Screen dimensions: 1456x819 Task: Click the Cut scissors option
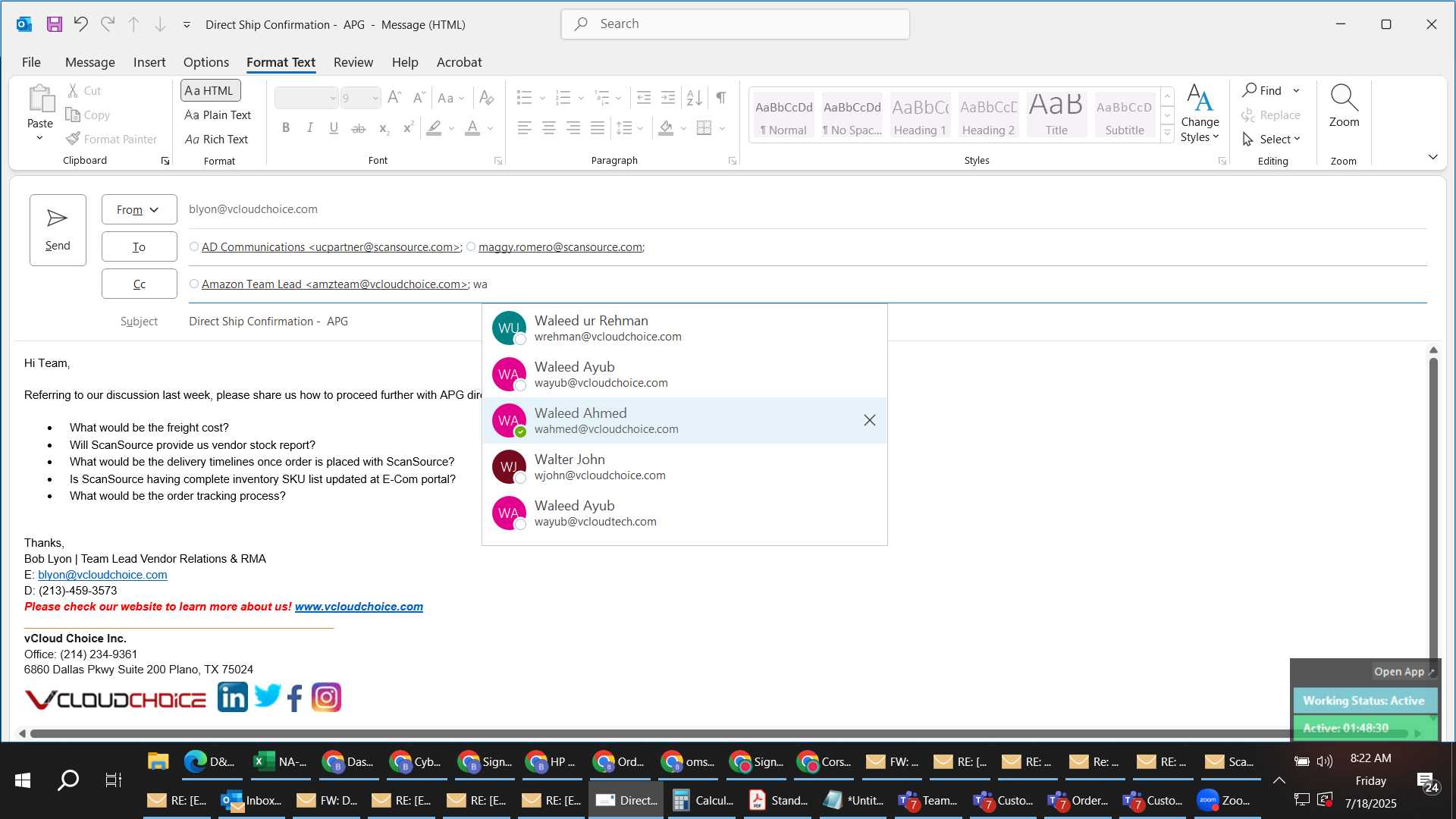tap(83, 90)
